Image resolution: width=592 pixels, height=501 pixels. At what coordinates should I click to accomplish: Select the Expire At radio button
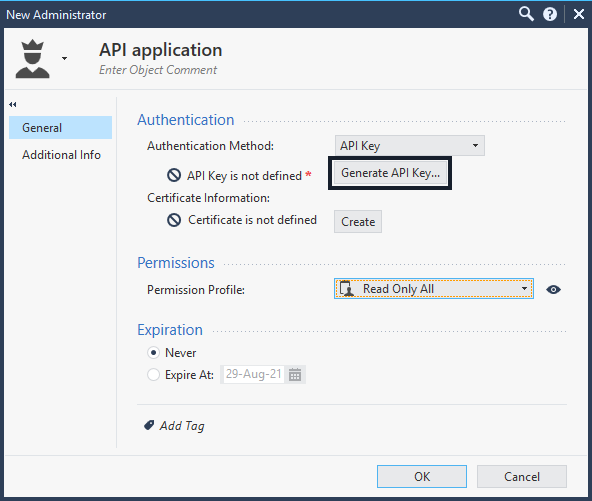click(153, 375)
